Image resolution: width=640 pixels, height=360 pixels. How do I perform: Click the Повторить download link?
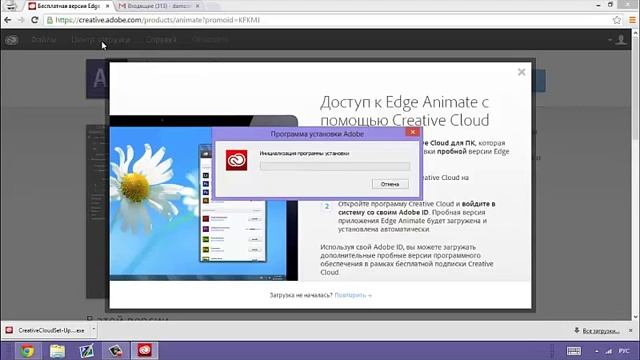coord(353,295)
